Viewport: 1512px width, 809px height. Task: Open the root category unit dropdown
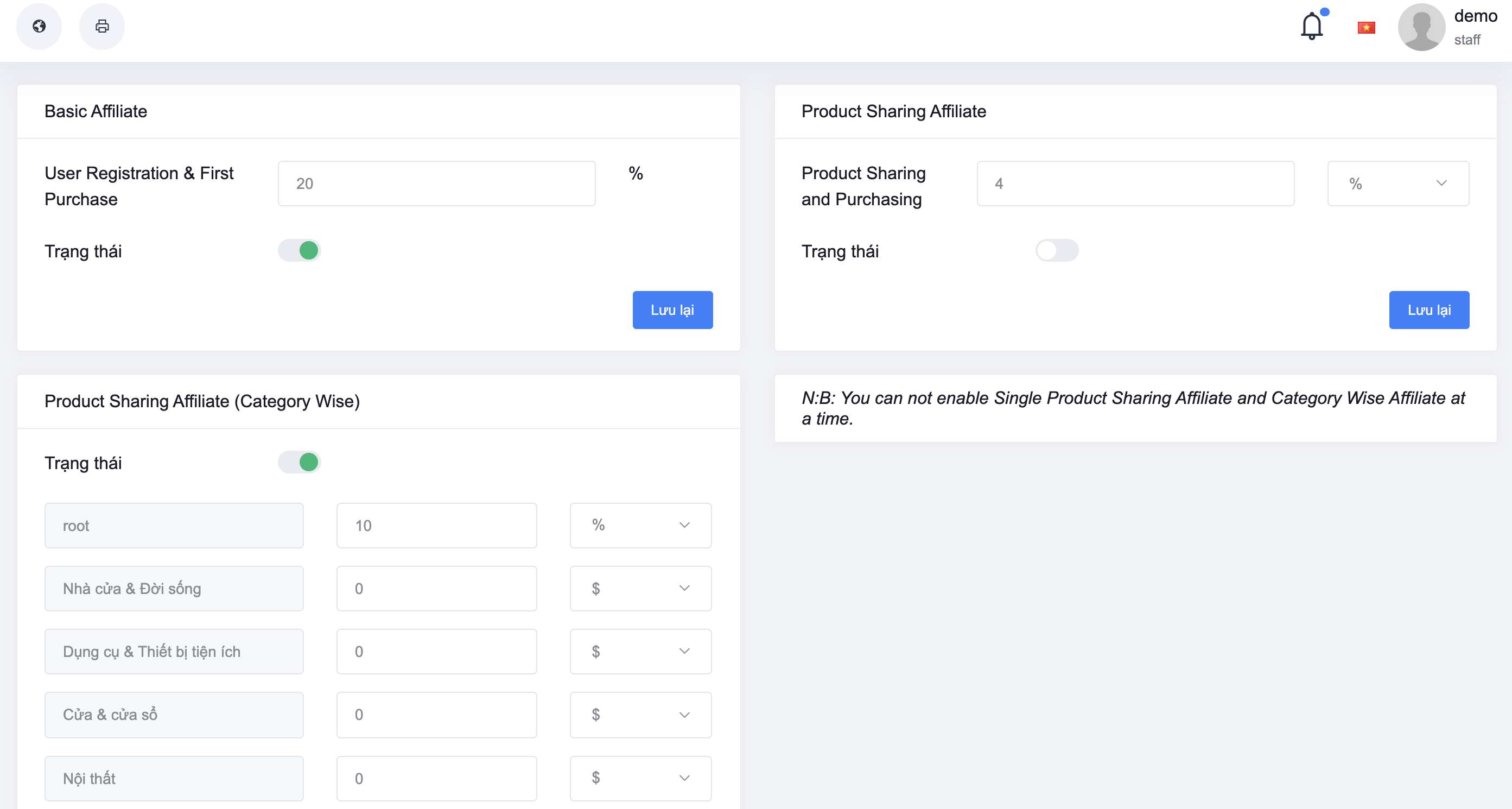[x=640, y=526]
